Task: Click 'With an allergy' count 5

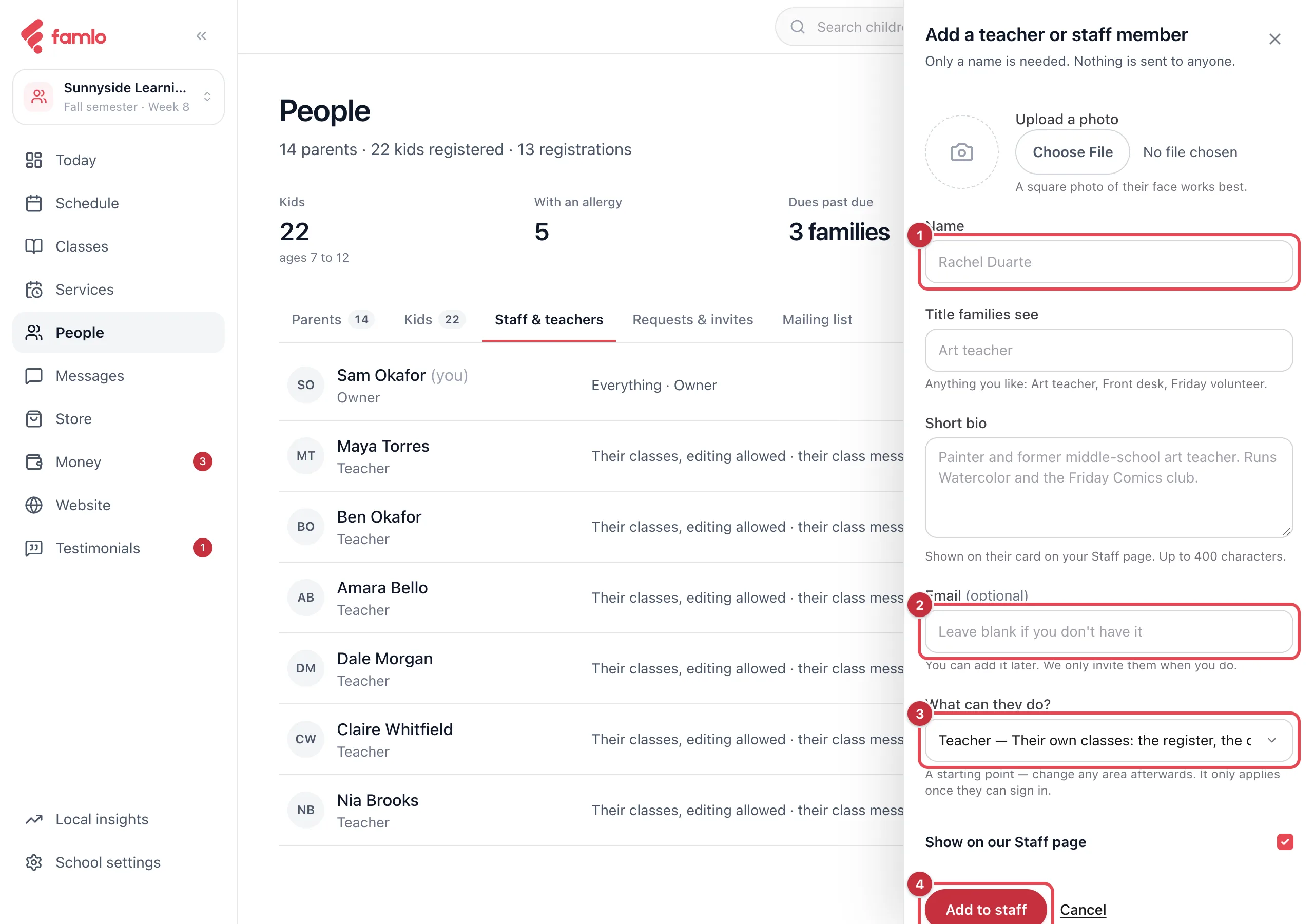Action: [x=541, y=232]
